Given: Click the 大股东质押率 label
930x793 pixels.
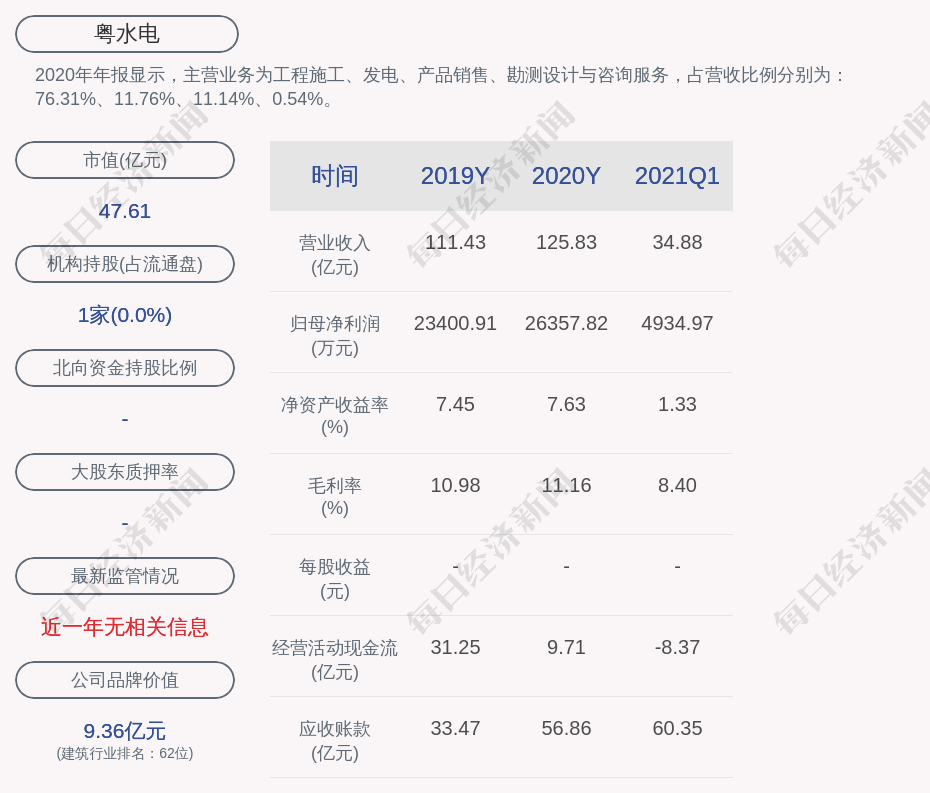Looking at the screenshot, I should tap(125, 472).
